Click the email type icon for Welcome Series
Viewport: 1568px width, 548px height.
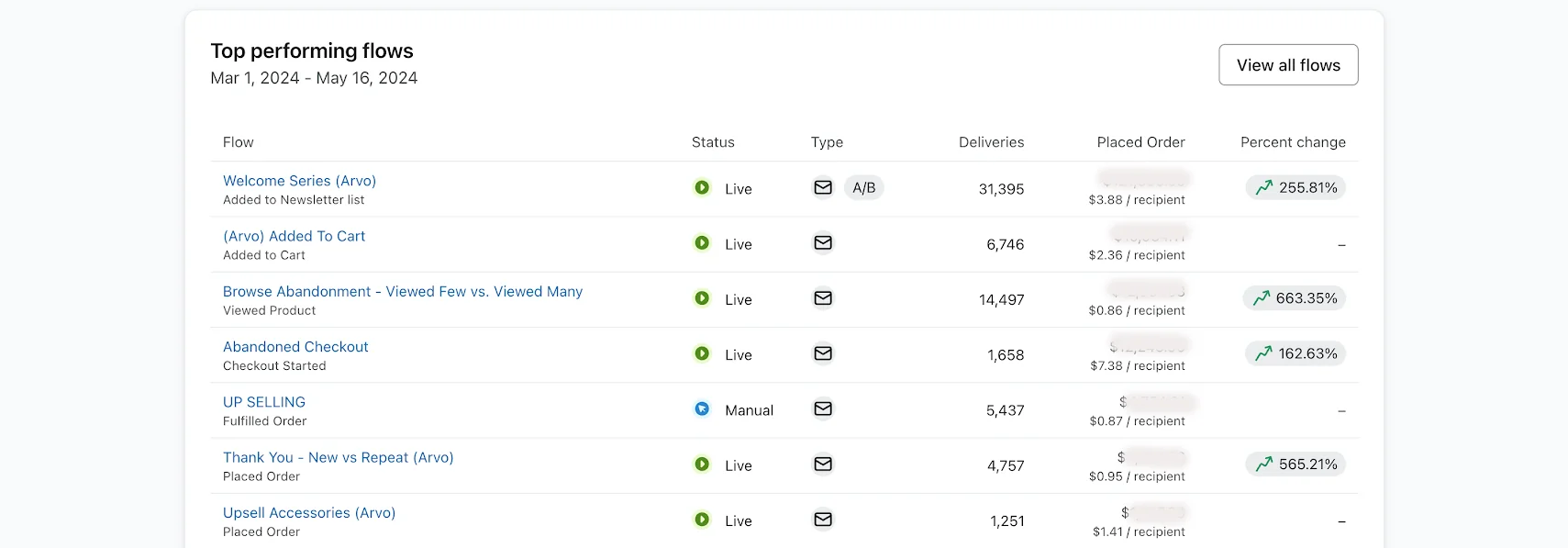point(823,187)
